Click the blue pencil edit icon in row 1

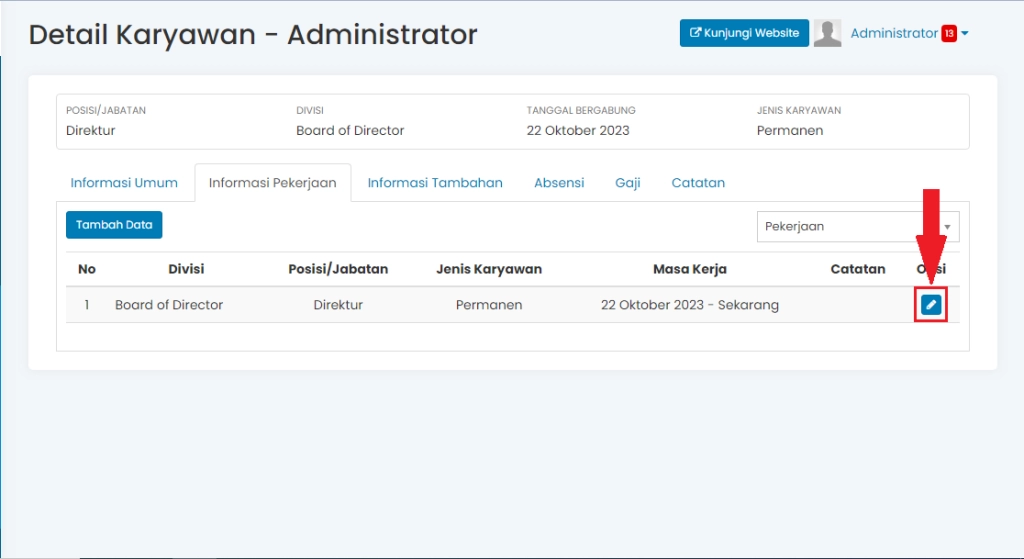pyautogui.click(x=931, y=305)
